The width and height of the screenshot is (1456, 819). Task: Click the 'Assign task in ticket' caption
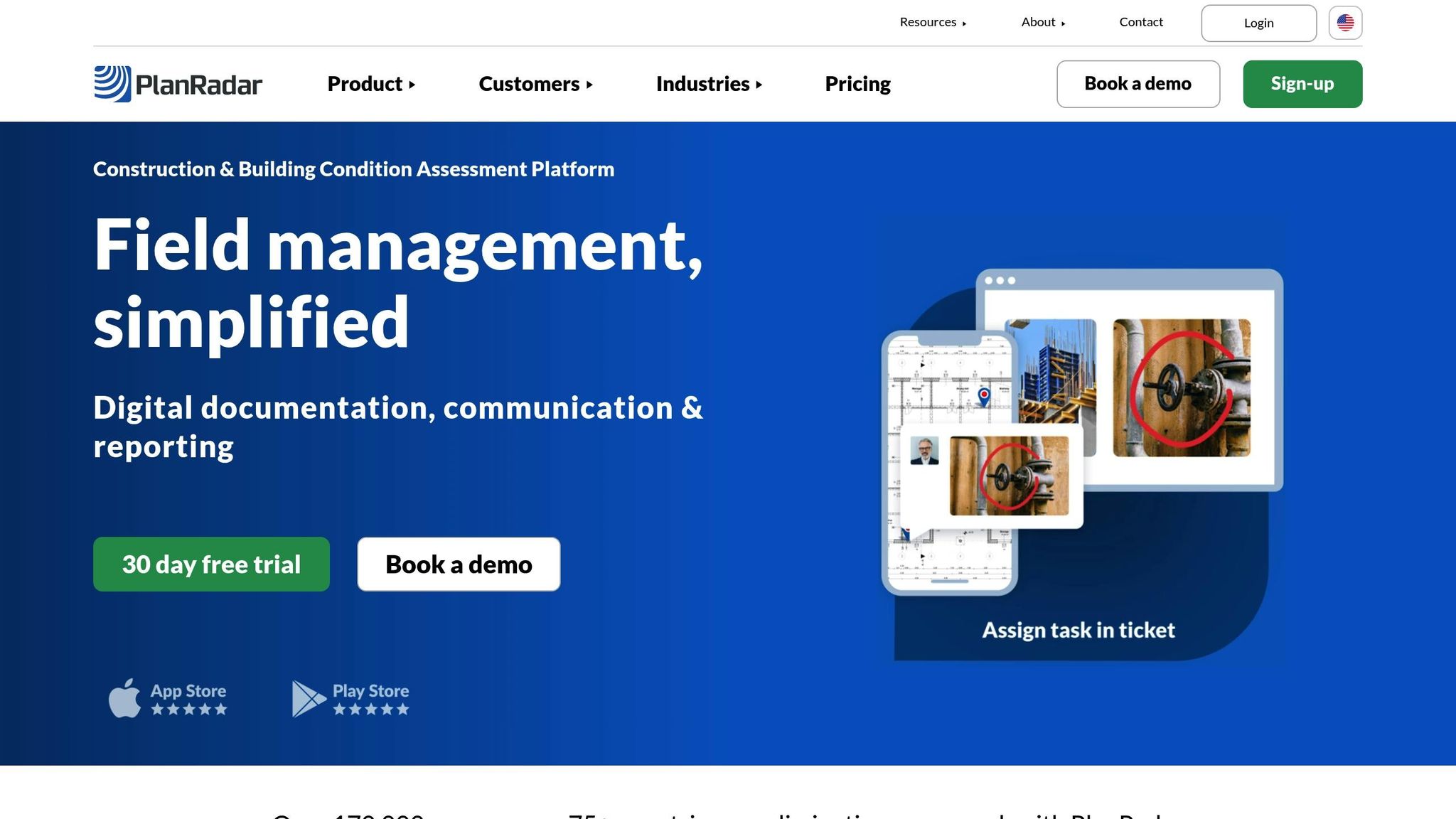pos(1078,630)
